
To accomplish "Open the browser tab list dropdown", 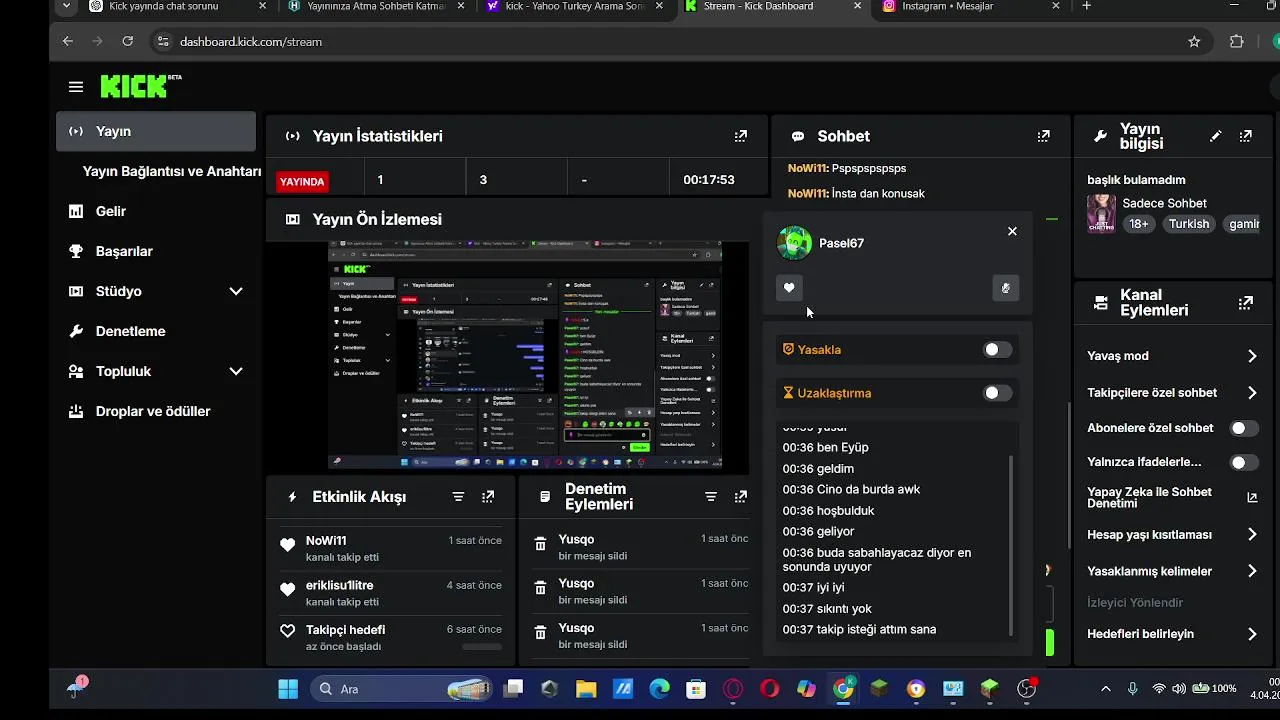I will click(x=66, y=6).
